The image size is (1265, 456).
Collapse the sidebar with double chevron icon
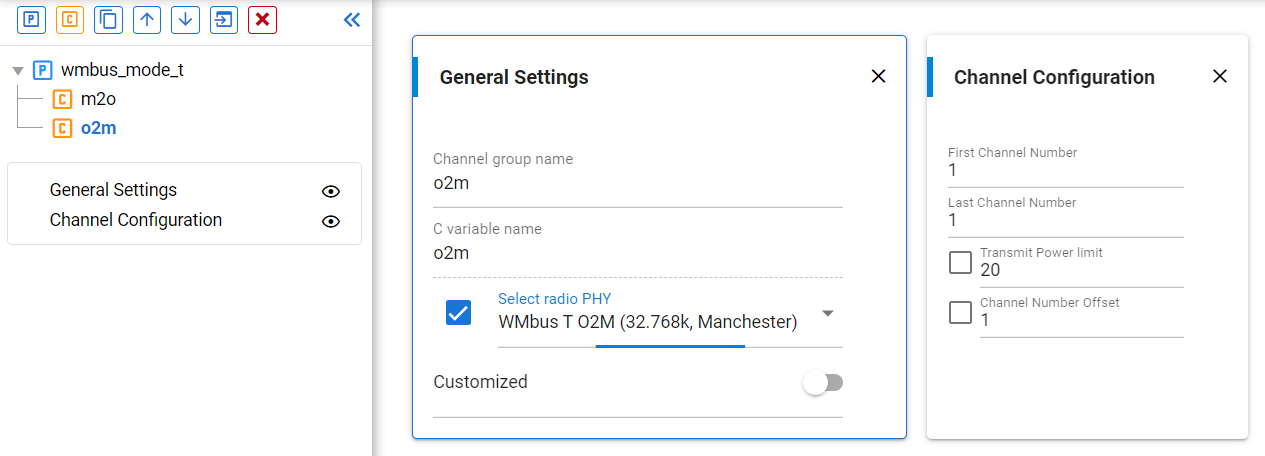pyautogui.click(x=351, y=20)
